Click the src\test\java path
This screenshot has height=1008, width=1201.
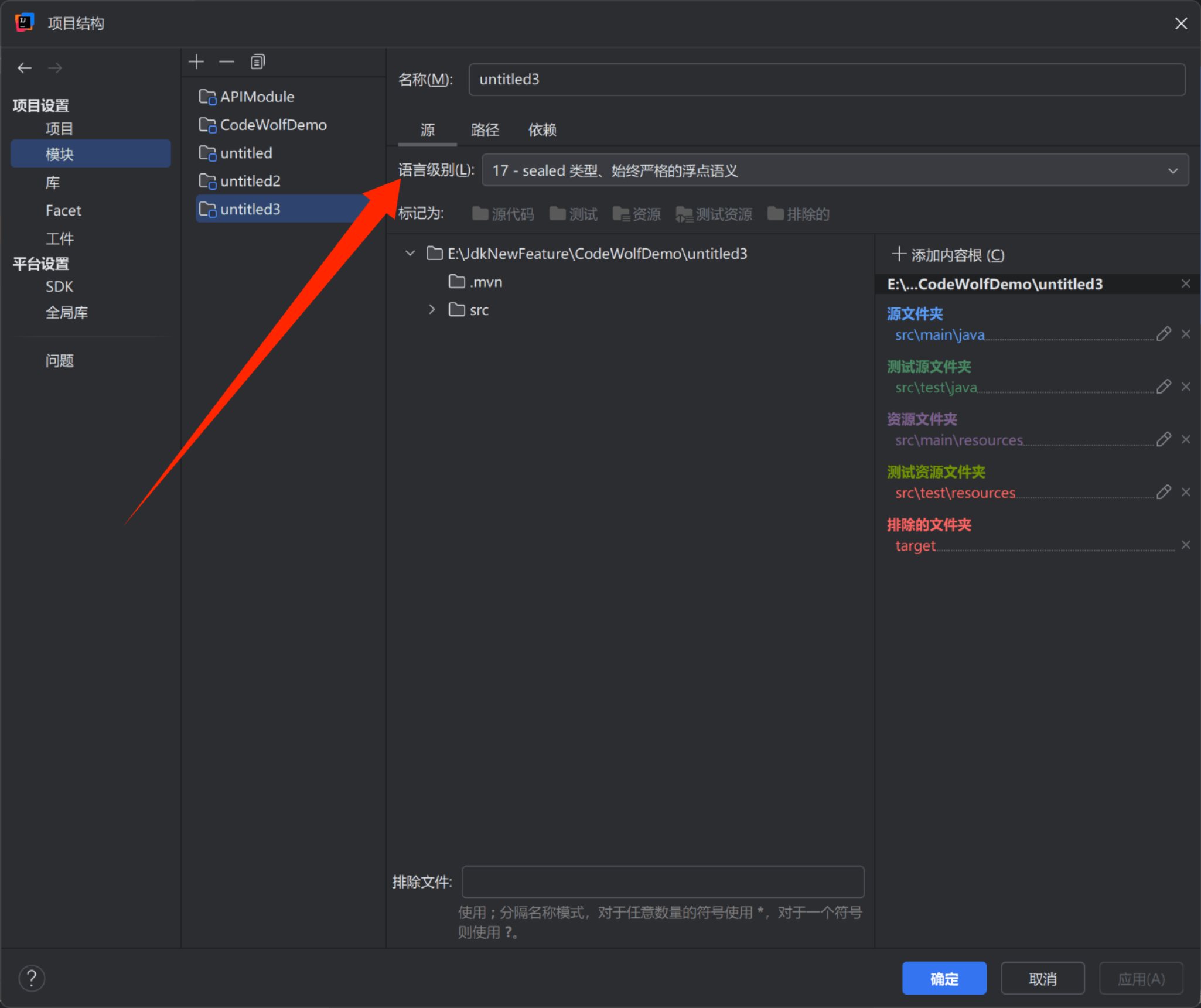[x=936, y=388]
